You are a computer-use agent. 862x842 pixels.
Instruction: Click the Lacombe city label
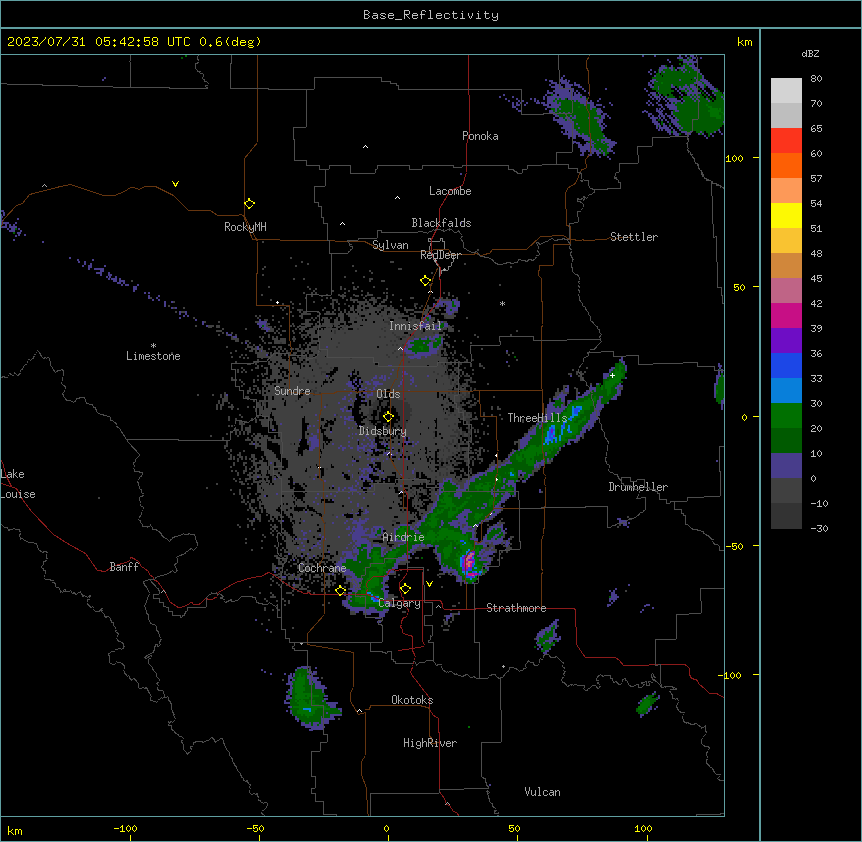coord(450,191)
